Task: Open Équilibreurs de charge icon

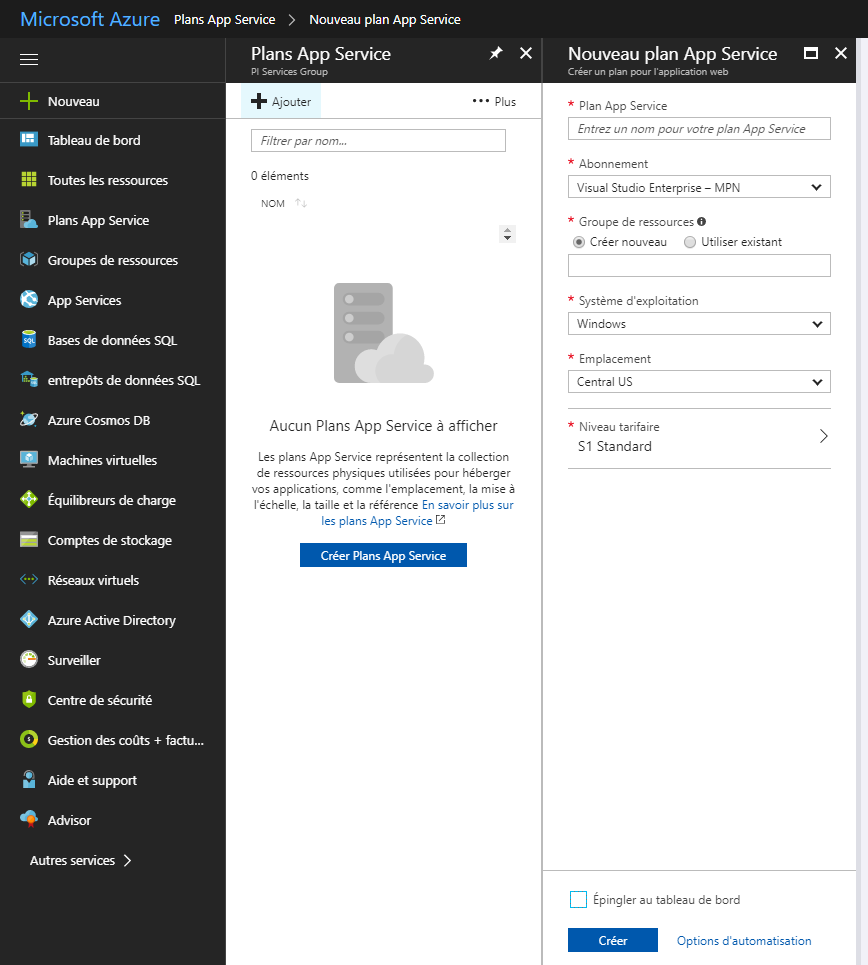Action: click(29, 500)
